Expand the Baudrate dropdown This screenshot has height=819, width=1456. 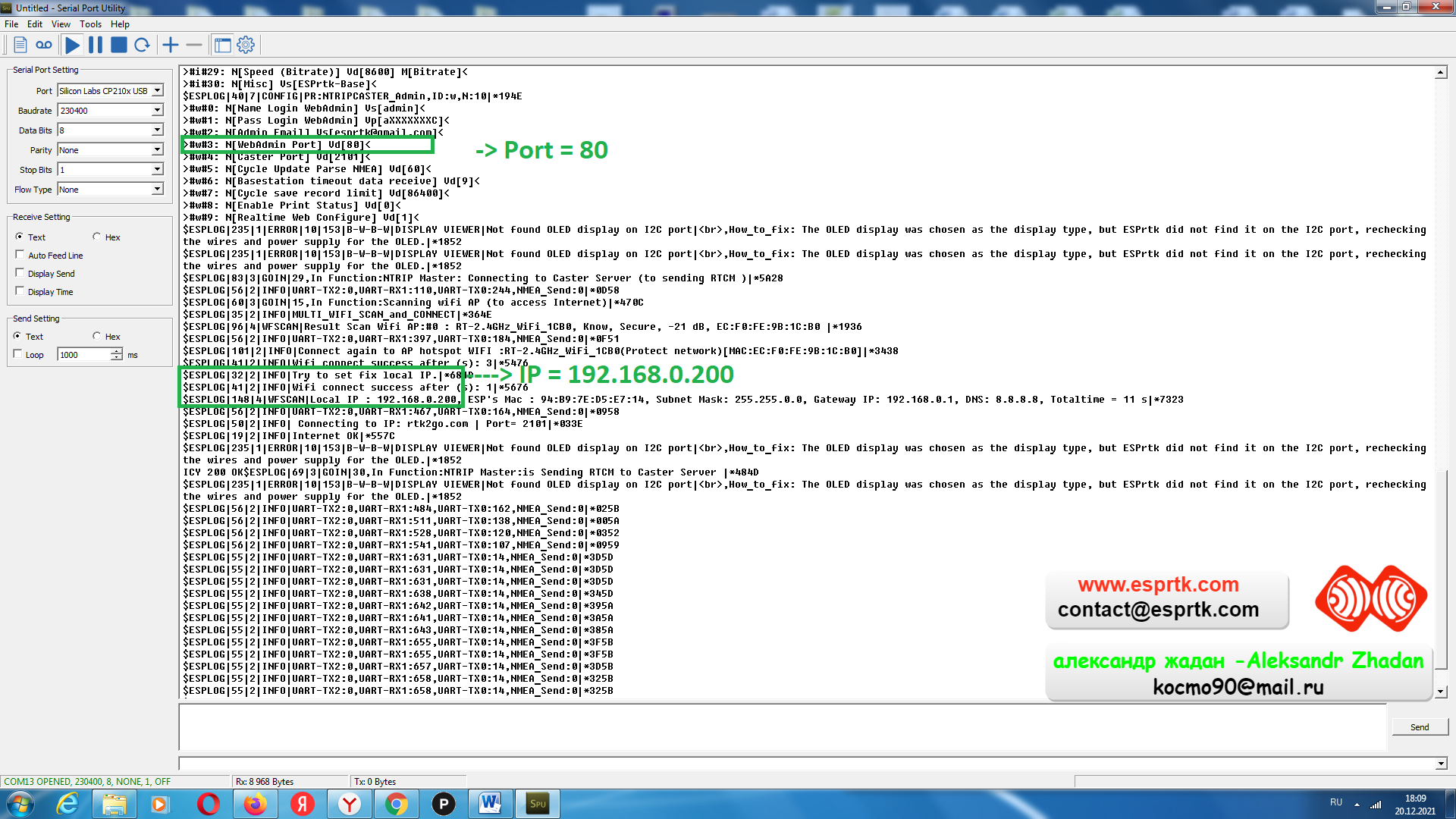[x=157, y=111]
